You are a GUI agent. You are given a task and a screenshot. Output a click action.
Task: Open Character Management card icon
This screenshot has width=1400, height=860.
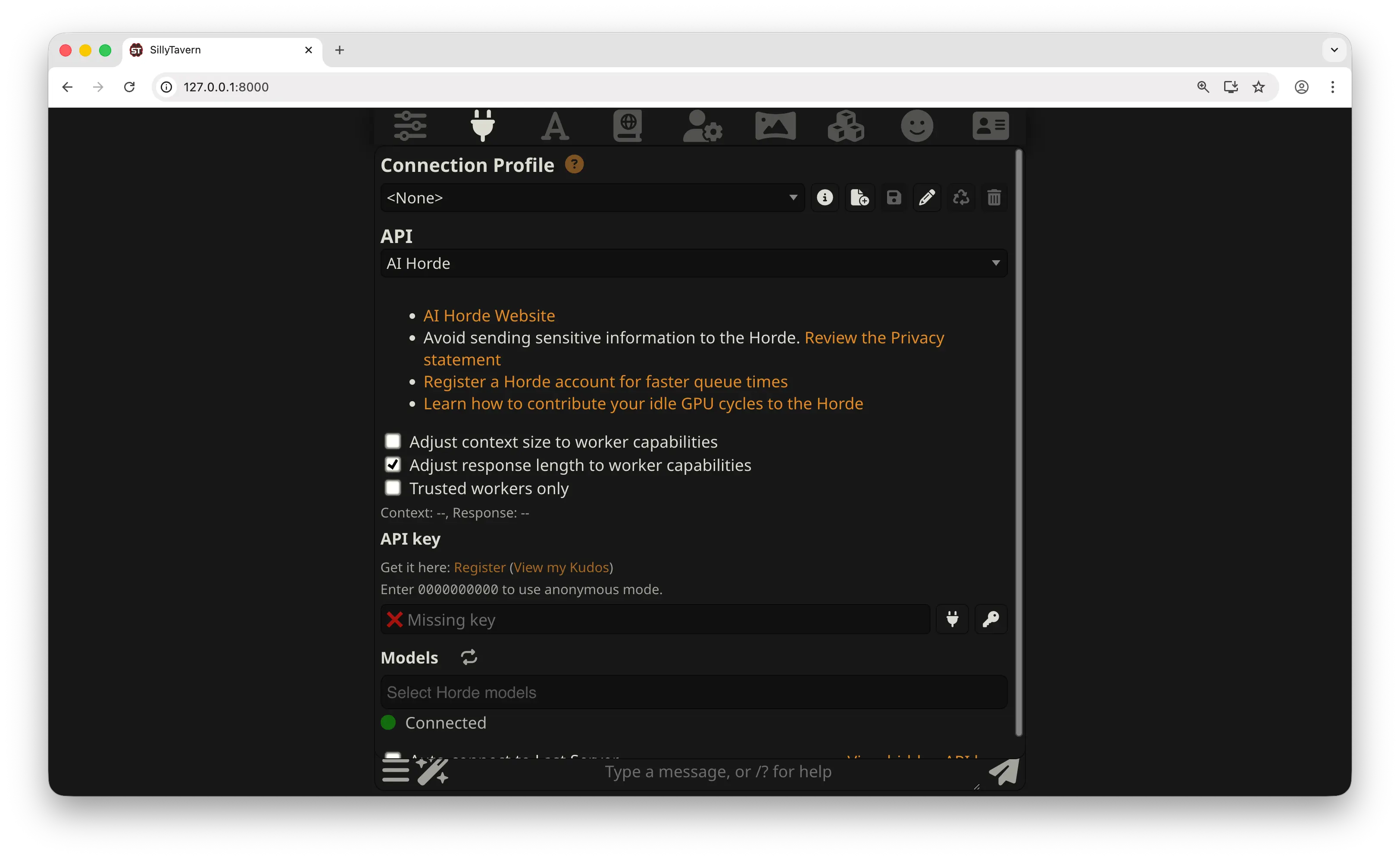[991, 126]
